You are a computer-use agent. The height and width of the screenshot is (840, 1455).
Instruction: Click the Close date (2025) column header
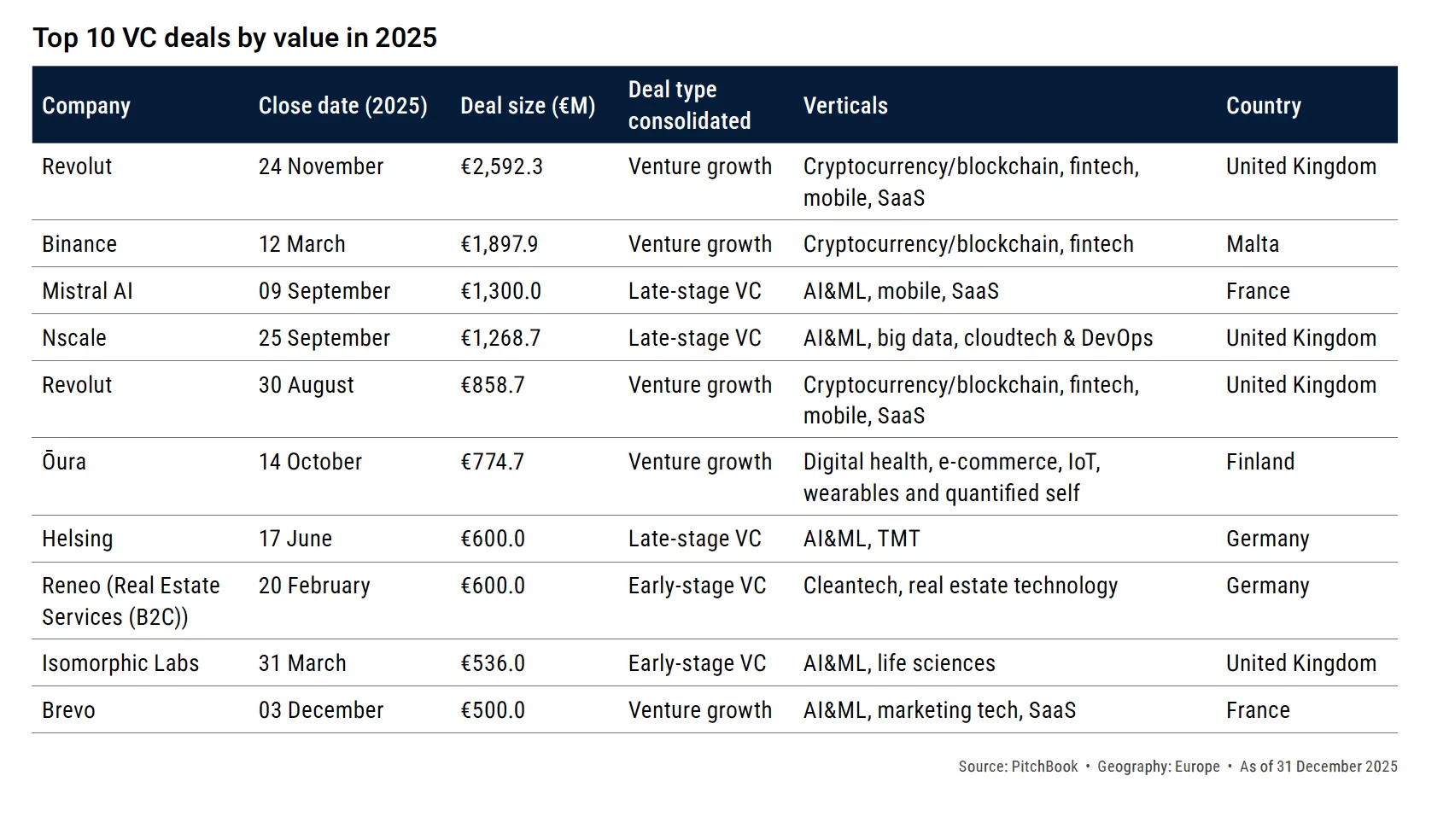[x=342, y=106]
